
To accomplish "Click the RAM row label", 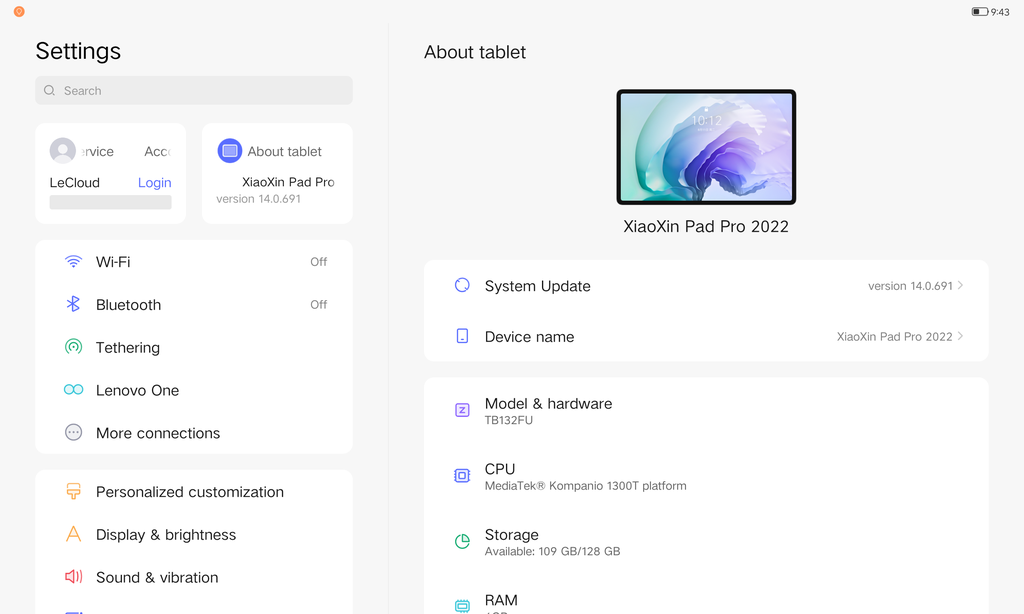I will pyautogui.click(x=501, y=600).
